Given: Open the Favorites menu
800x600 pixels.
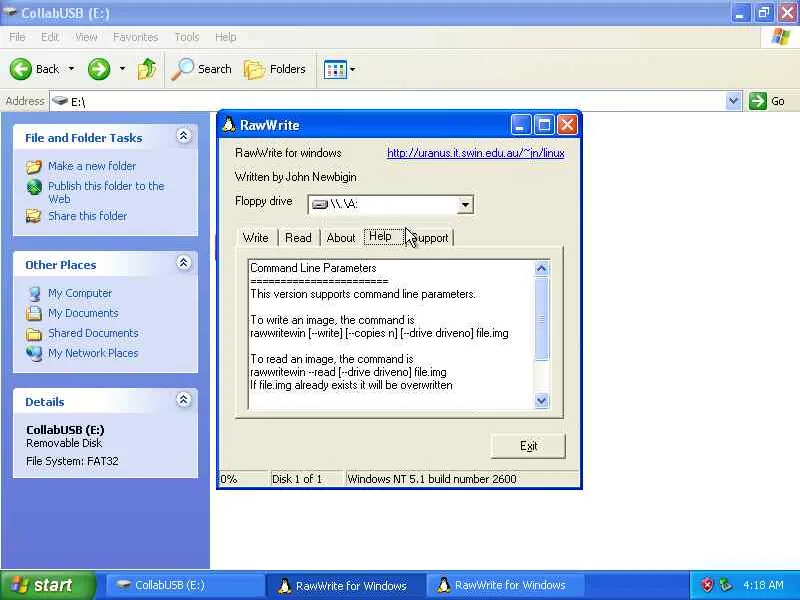Looking at the screenshot, I should (x=135, y=37).
